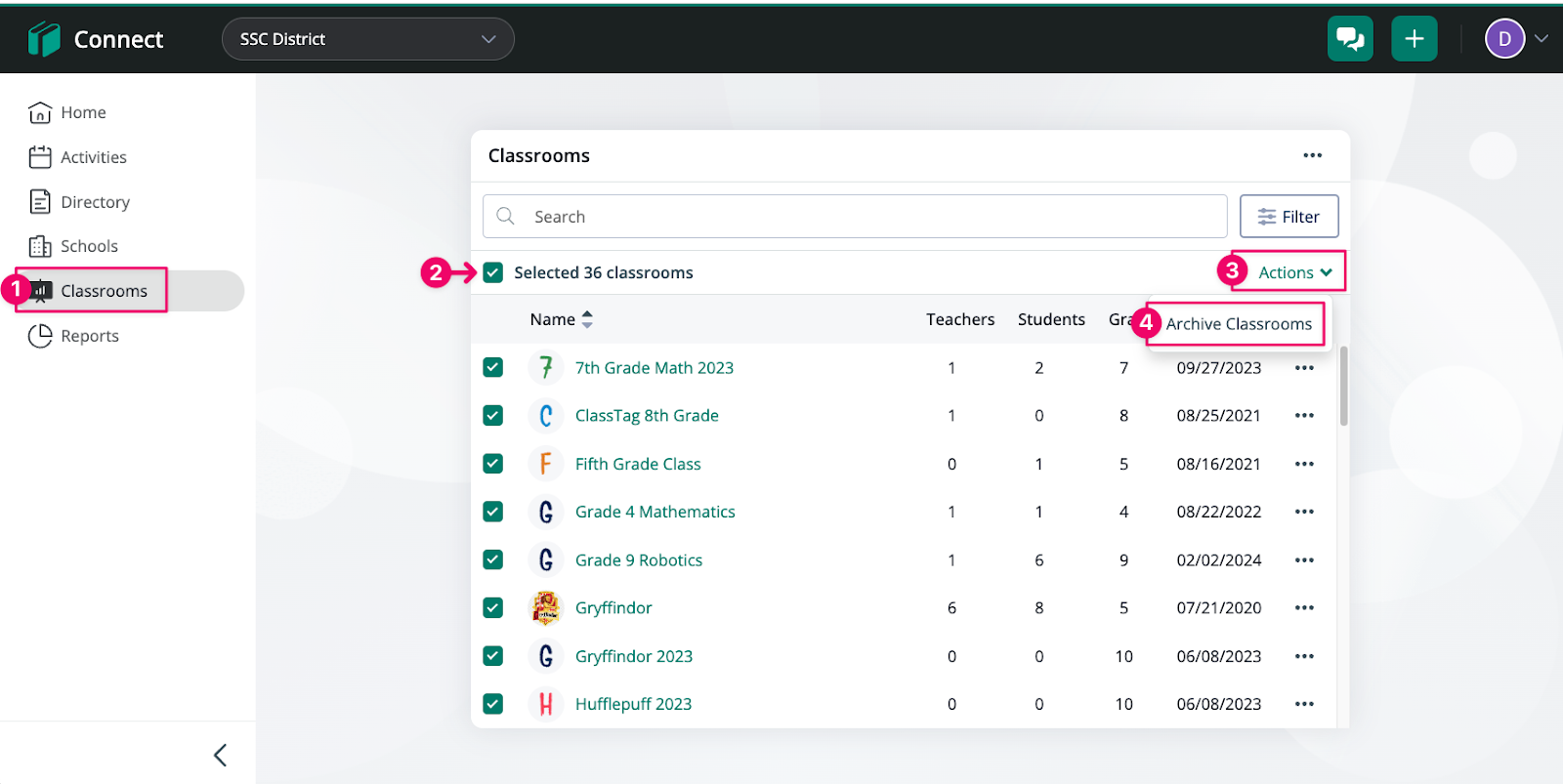Collapse the sidebar with left chevron
Viewport: 1563px width, 784px height.
coord(221,755)
